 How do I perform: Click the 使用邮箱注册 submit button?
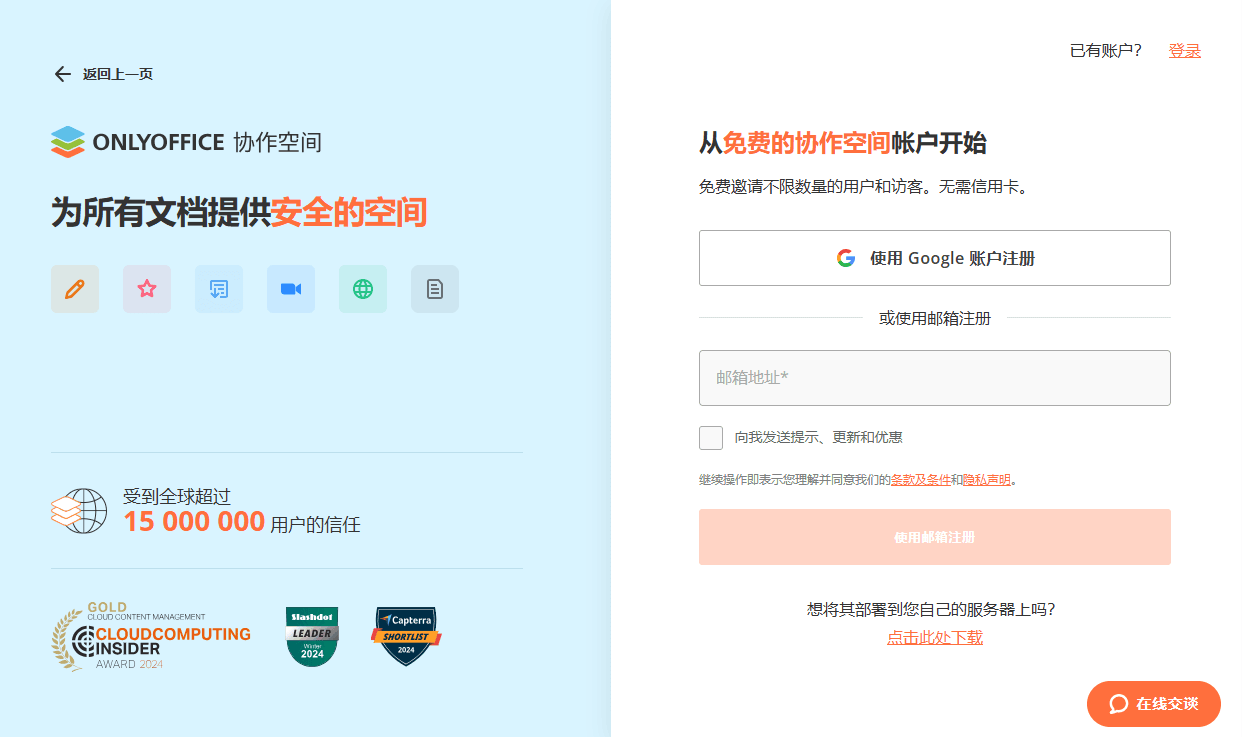[934, 537]
